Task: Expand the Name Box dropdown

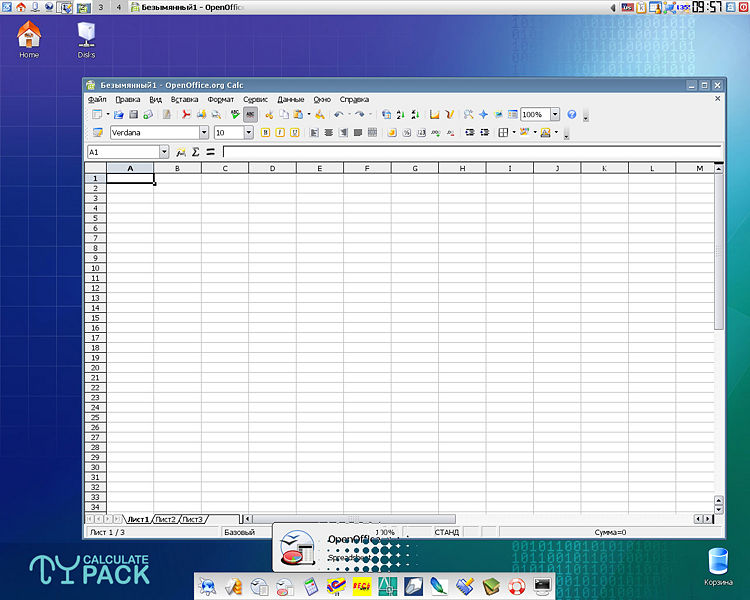Action: 164,152
